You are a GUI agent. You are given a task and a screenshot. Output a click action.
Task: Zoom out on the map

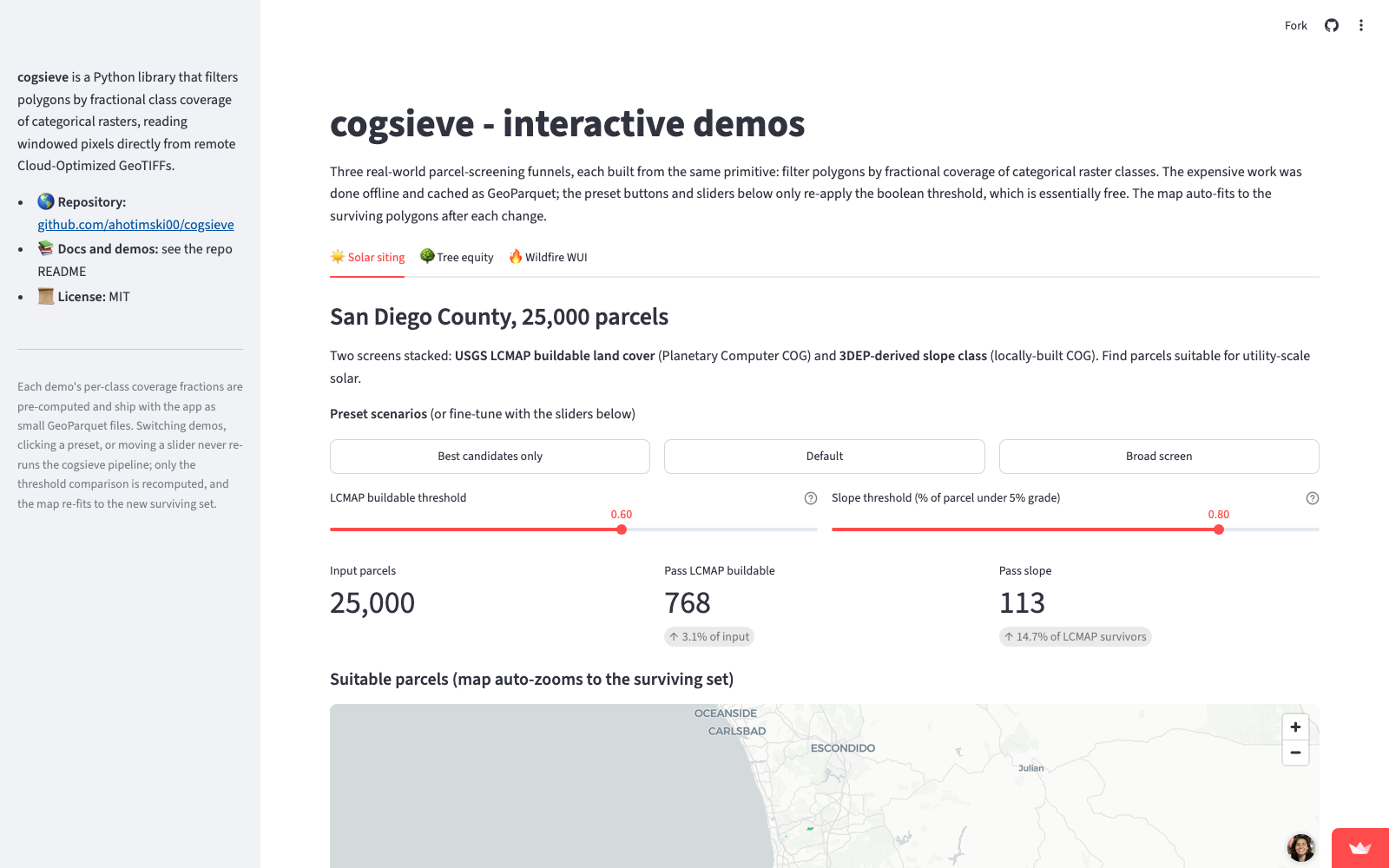pyautogui.click(x=1295, y=753)
